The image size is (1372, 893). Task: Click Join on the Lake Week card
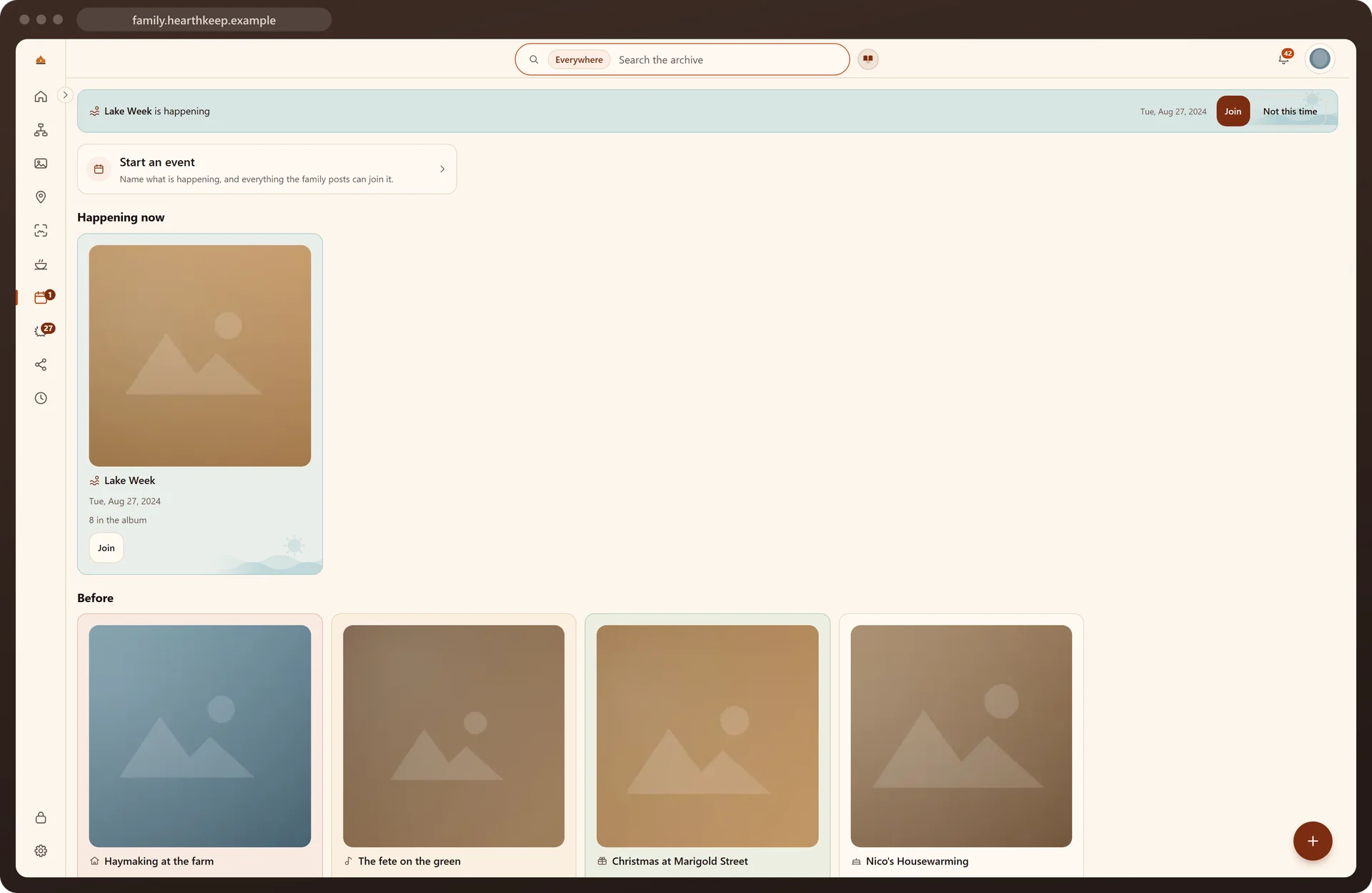coord(106,548)
